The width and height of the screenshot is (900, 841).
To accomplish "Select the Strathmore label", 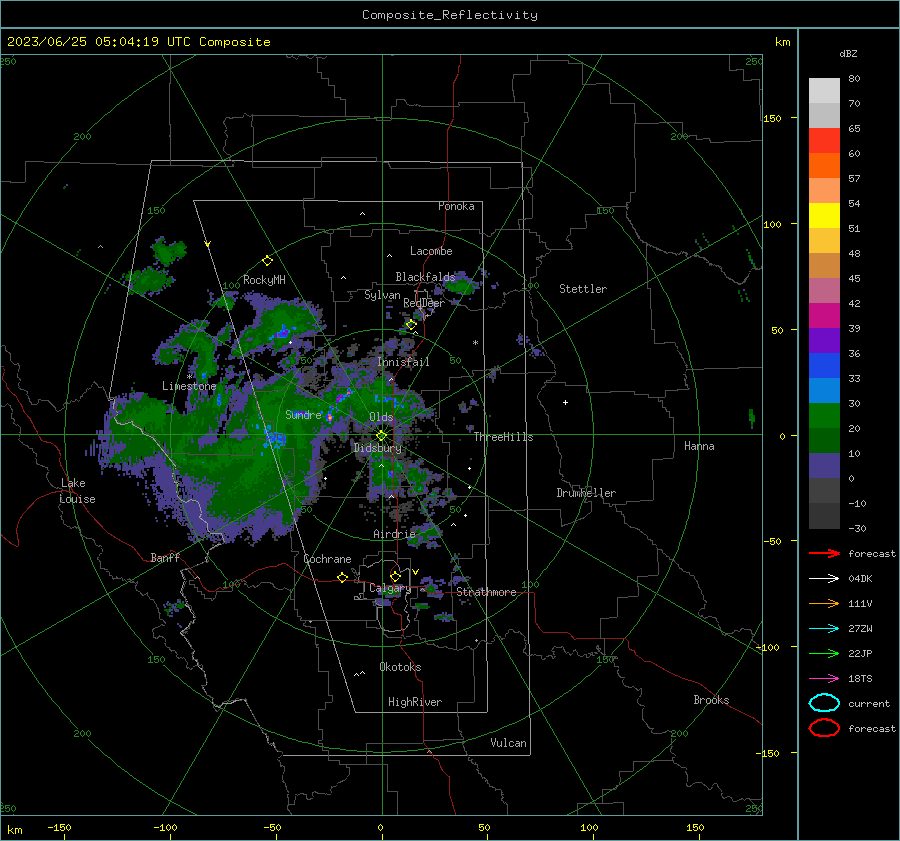I will (x=486, y=592).
